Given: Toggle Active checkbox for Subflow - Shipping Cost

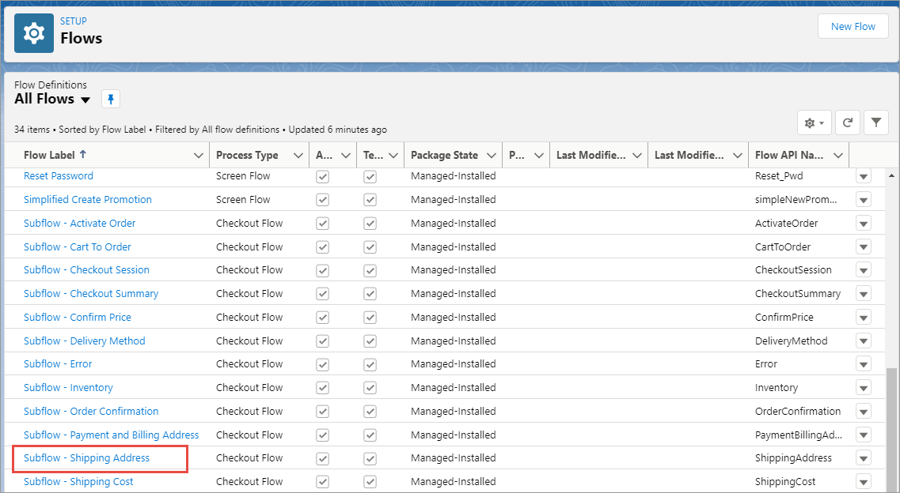Looking at the screenshot, I should point(322,482).
